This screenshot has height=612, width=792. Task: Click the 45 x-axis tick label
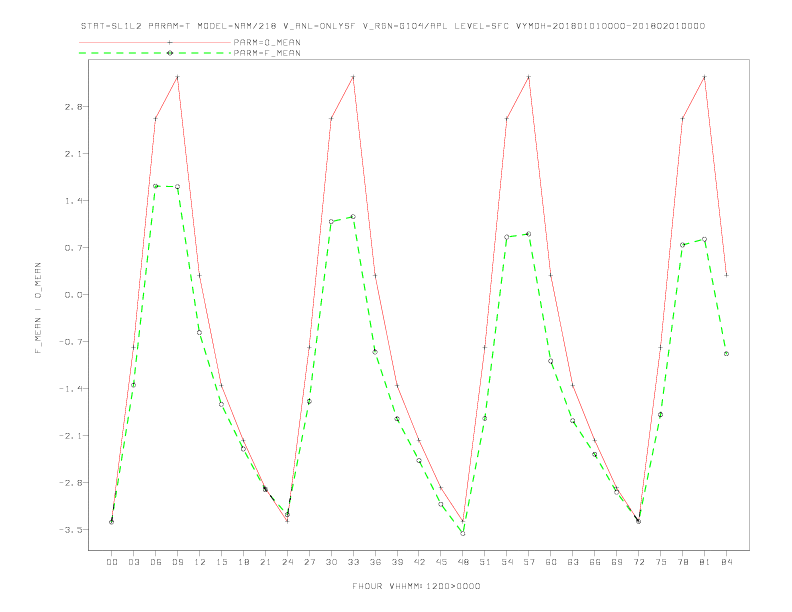coord(441,562)
